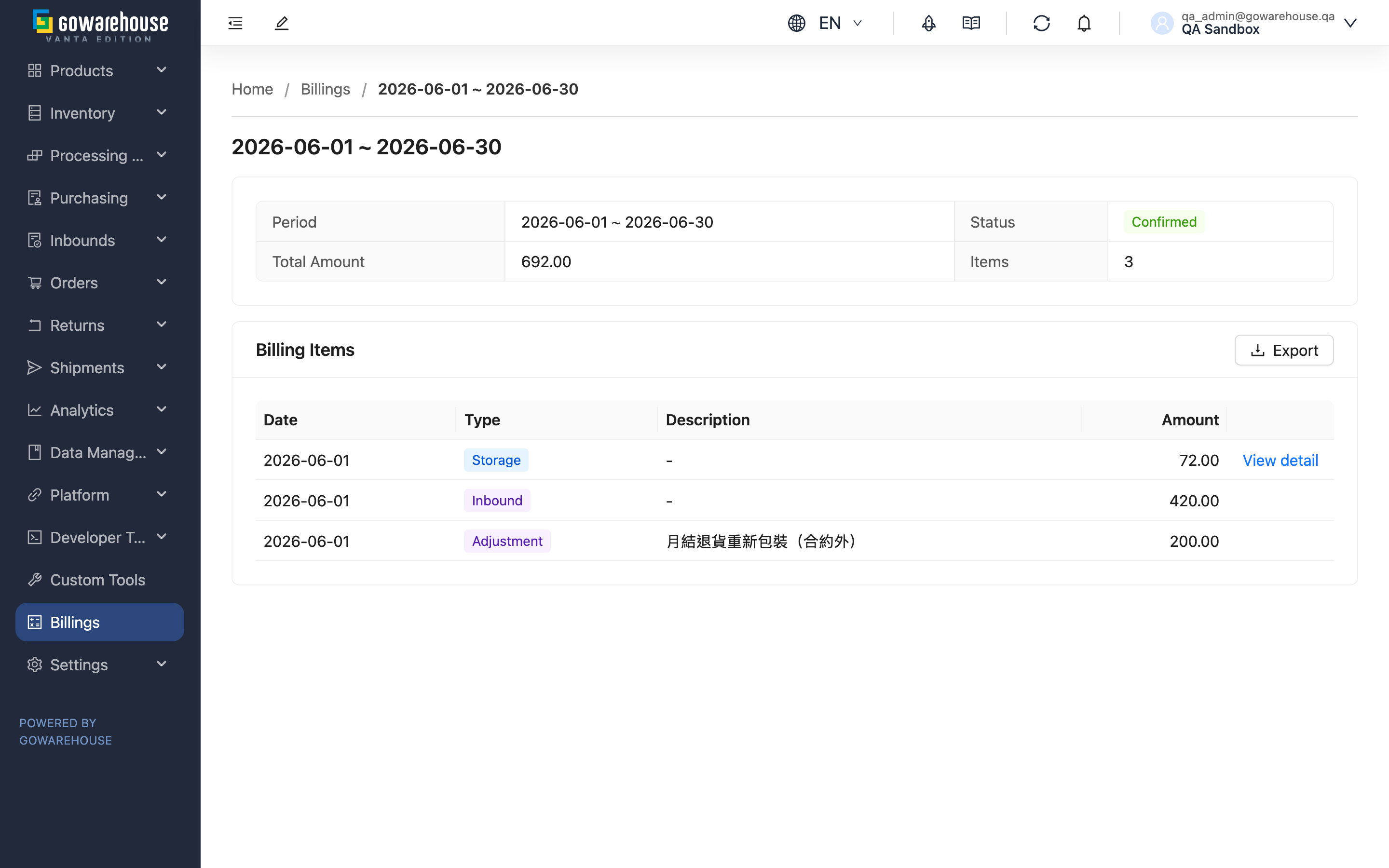Open the Data Management menu item

click(x=100, y=452)
